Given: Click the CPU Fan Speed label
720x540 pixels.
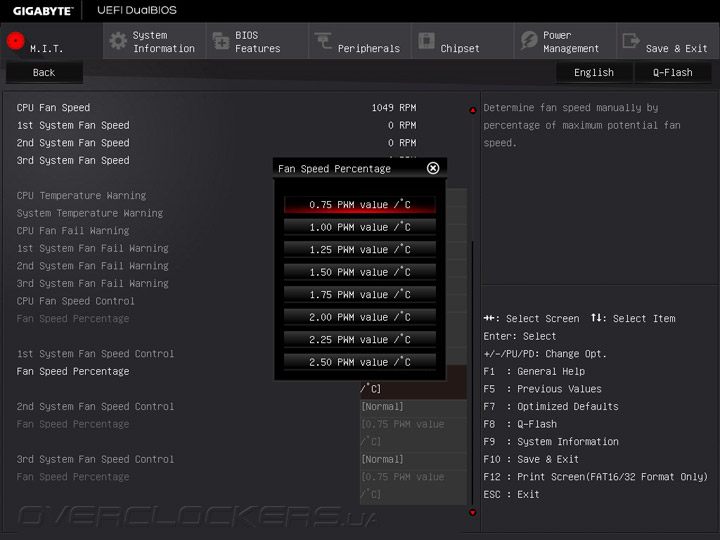Looking at the screenshot, I should point(53,107).
